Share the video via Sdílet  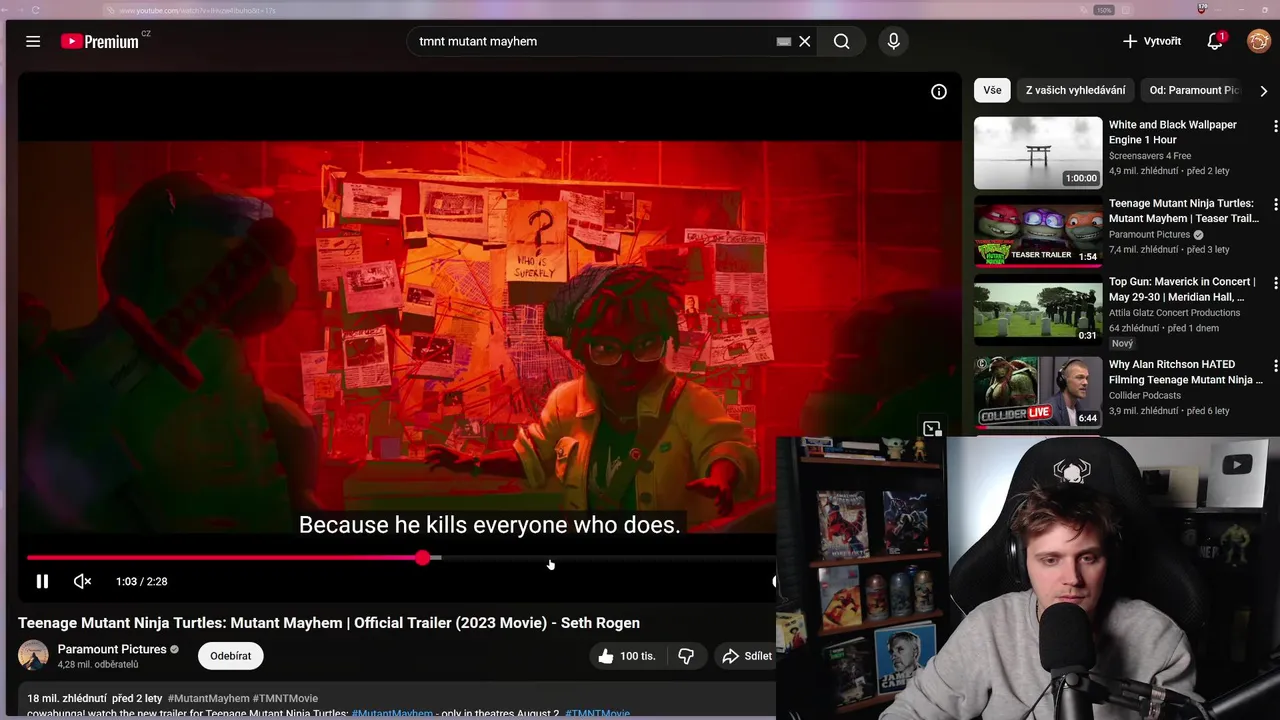(x=747, y=656)
